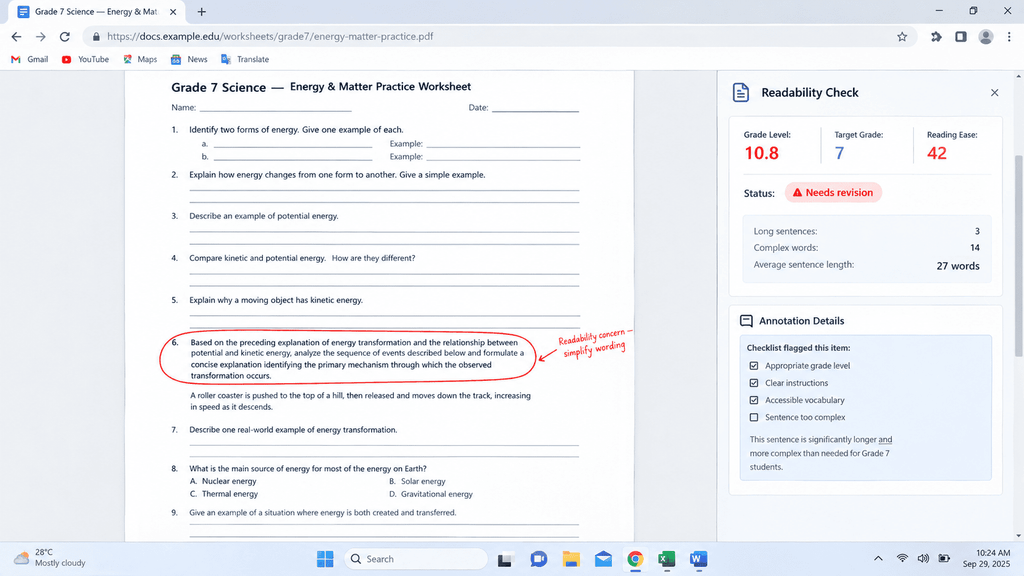The image size is (1024, 576).
Task: Click the Annotation Details comment icon
Action: (x=746, y=321)
